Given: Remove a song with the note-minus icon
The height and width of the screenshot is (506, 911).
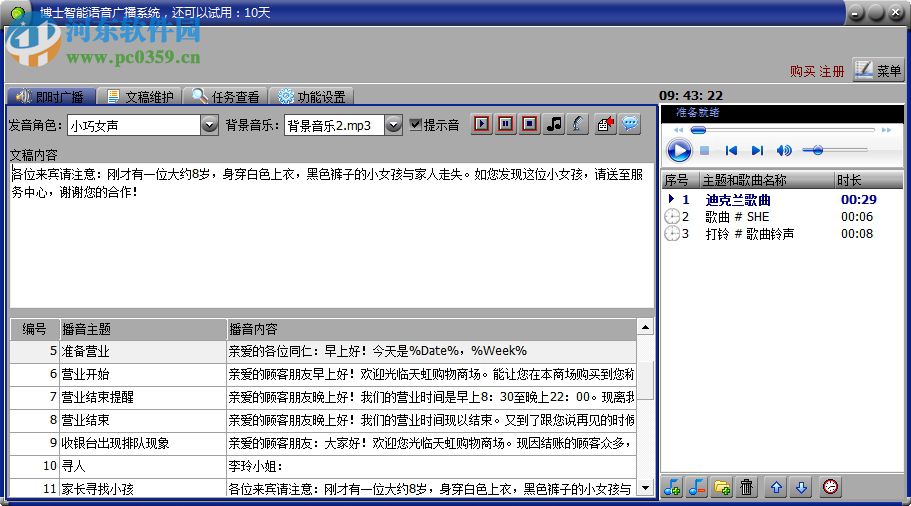Looking at the screenshot, I should 697,487.
